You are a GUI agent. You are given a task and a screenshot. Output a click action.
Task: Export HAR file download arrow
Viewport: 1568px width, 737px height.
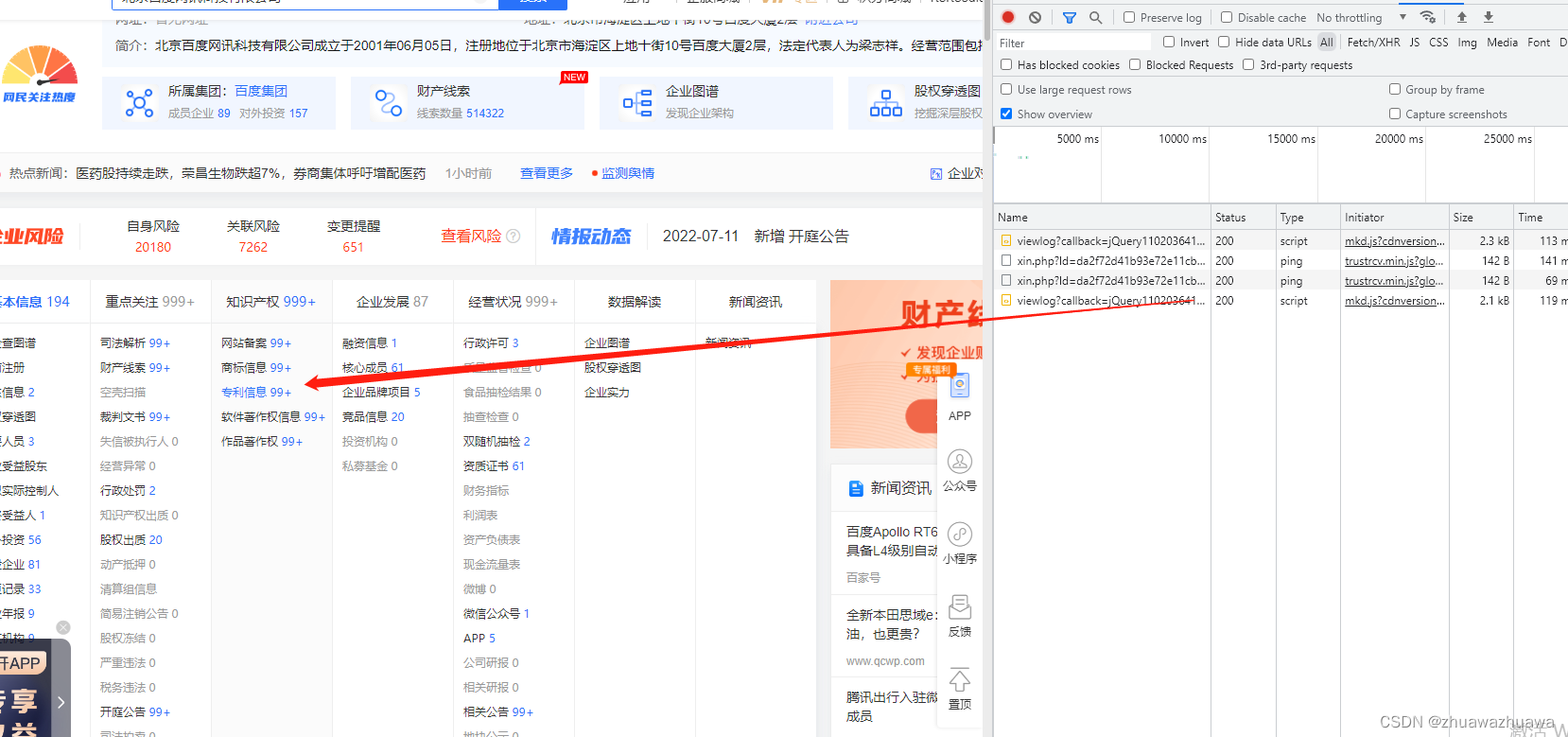[1489, 17]
